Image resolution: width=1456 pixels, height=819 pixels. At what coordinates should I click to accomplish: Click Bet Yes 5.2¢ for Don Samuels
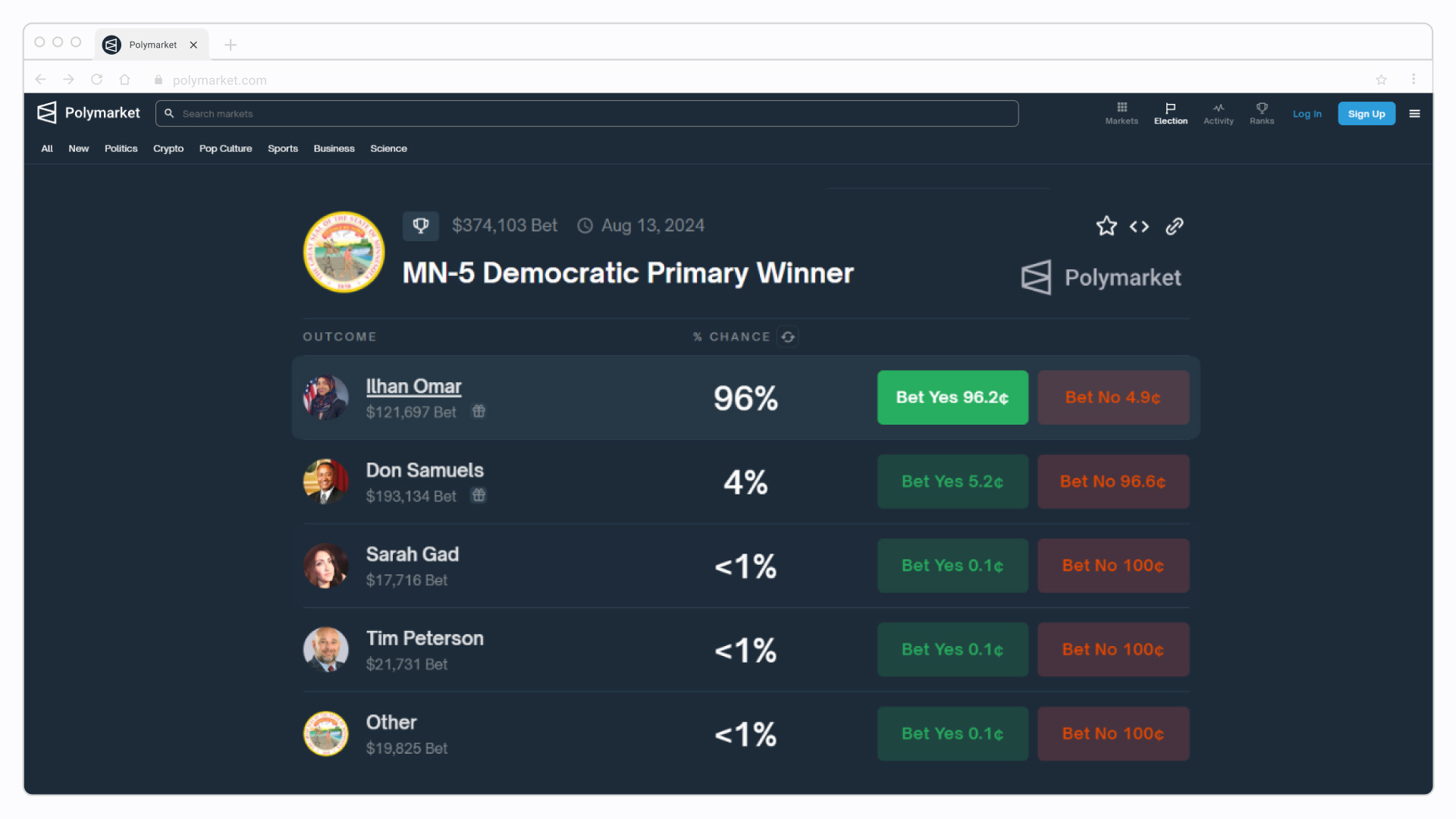[952, 481]
